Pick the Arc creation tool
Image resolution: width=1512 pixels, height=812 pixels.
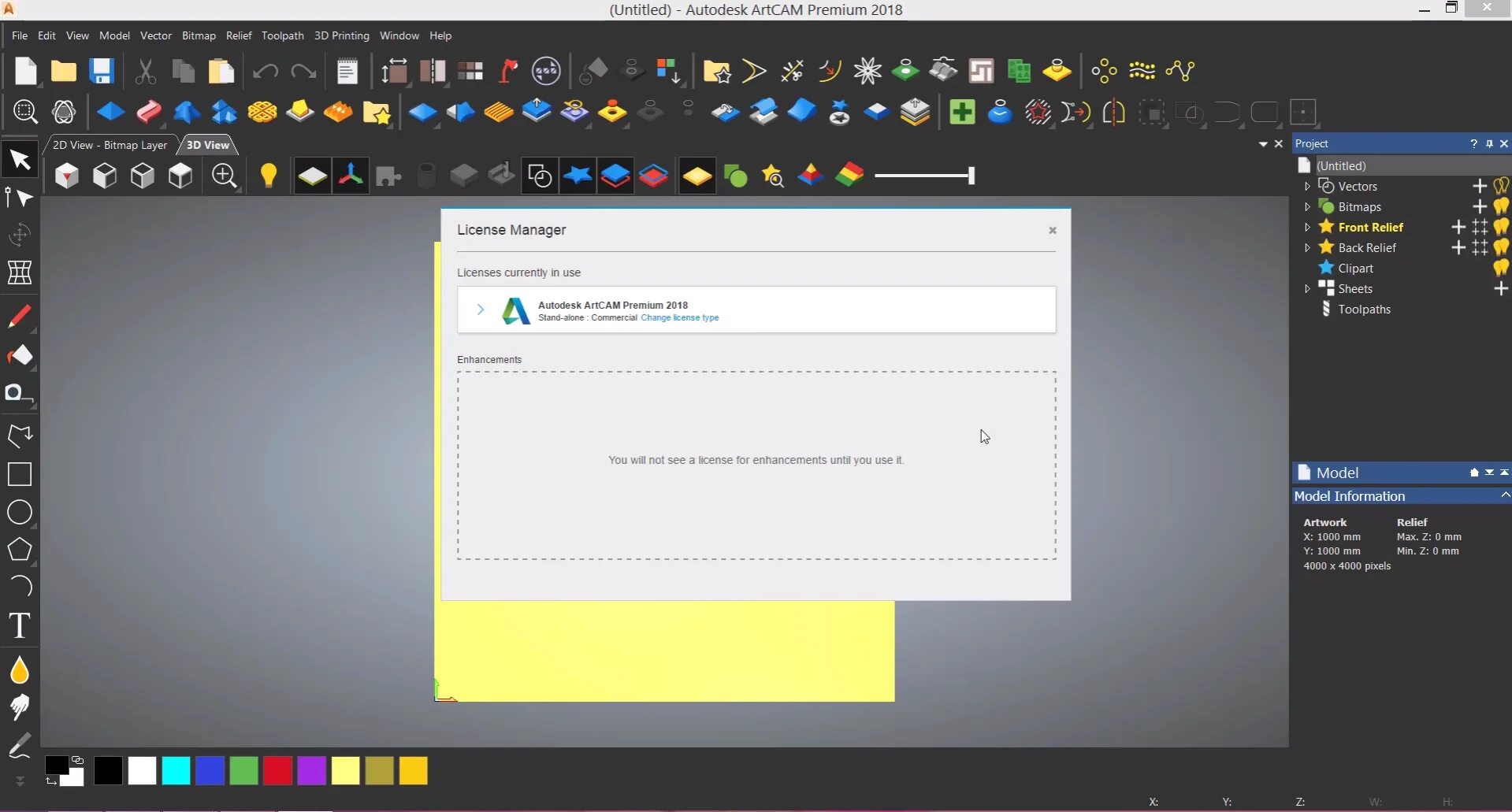(20, 587)
